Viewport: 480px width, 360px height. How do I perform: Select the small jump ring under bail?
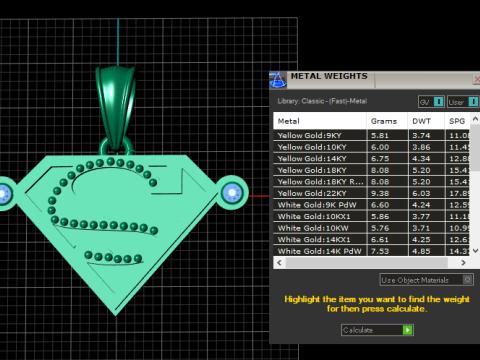point(116,147)
